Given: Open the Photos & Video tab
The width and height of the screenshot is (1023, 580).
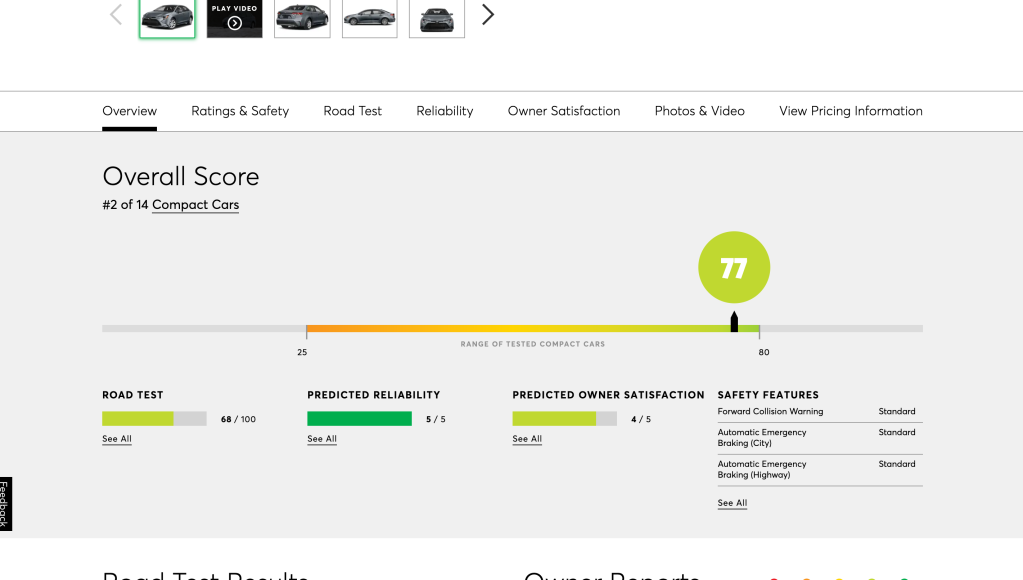Looking at the screenshot, I should (699, 111).
